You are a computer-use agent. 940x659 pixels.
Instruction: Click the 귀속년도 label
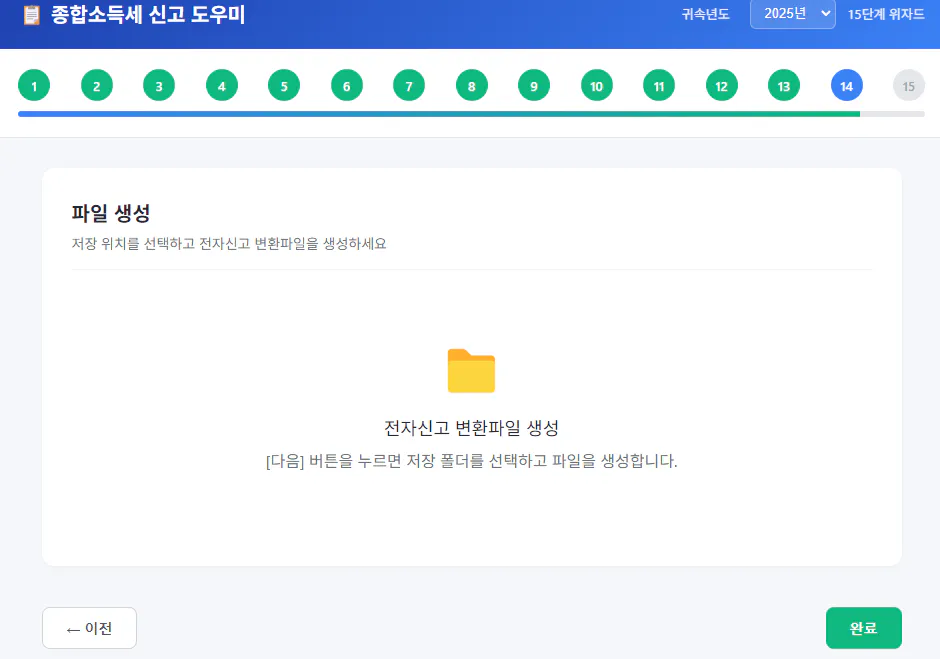click(705, 14)
